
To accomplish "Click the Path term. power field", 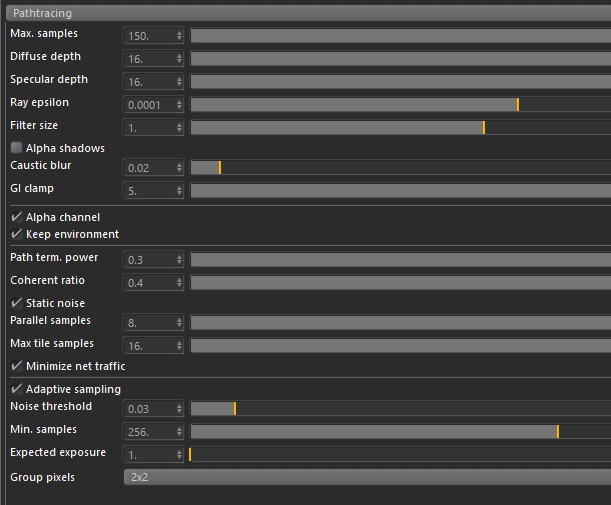I will tap(148, 259).
